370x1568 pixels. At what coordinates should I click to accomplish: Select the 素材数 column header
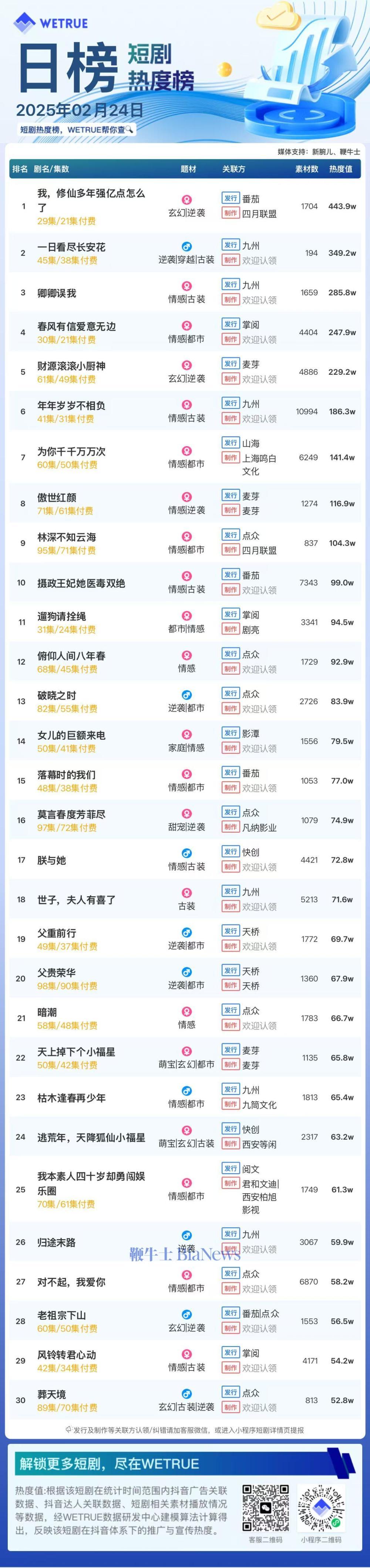(x=307, y=169)
